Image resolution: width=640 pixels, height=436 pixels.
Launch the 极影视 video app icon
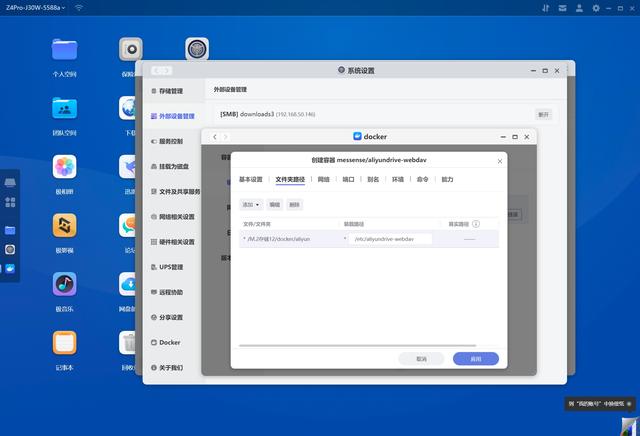[64, 225]
